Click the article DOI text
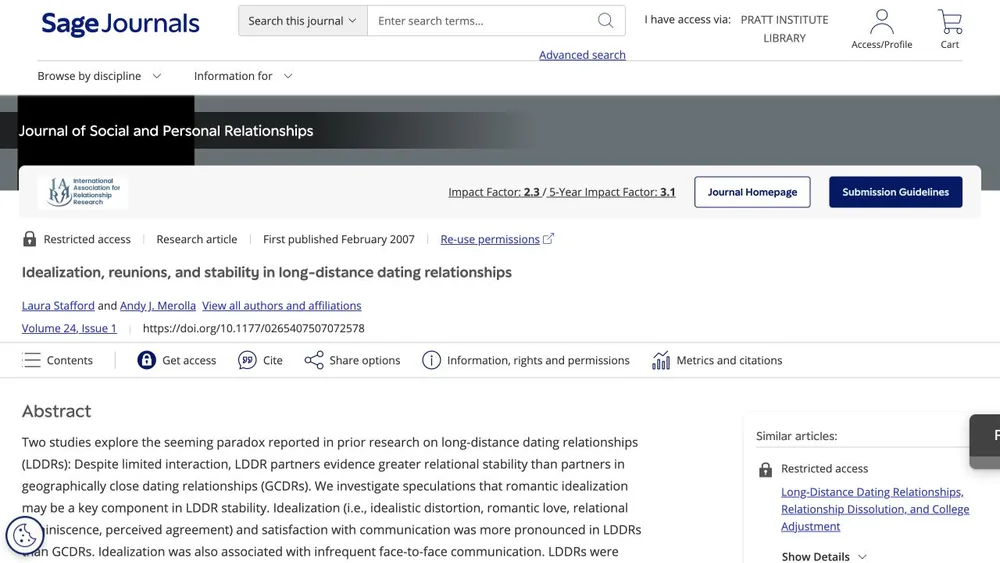Screen dimensions: 1000x563 point(254,328)
